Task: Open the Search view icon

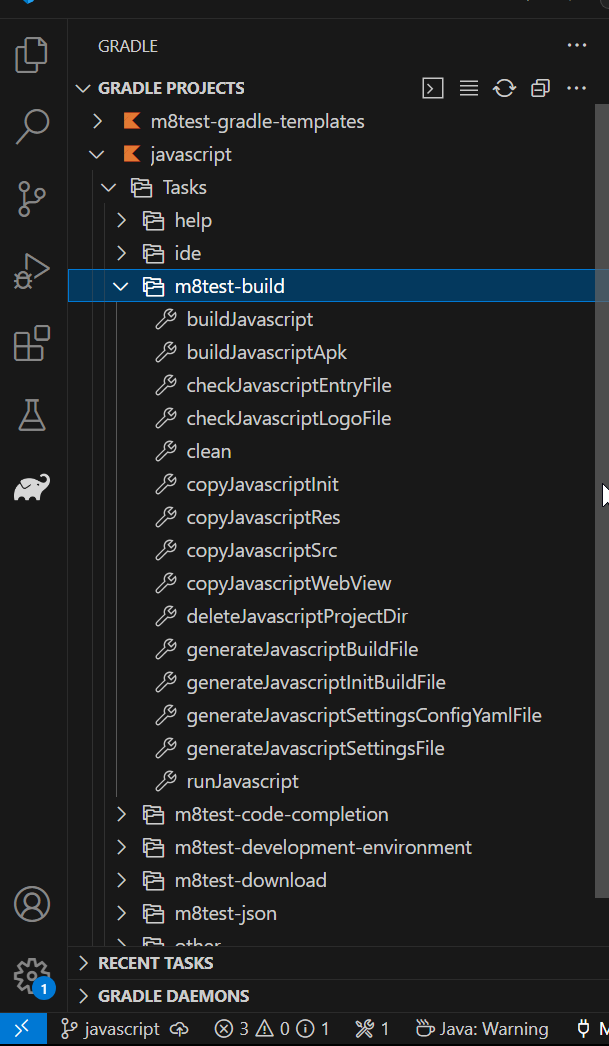Action: point(32,126)
